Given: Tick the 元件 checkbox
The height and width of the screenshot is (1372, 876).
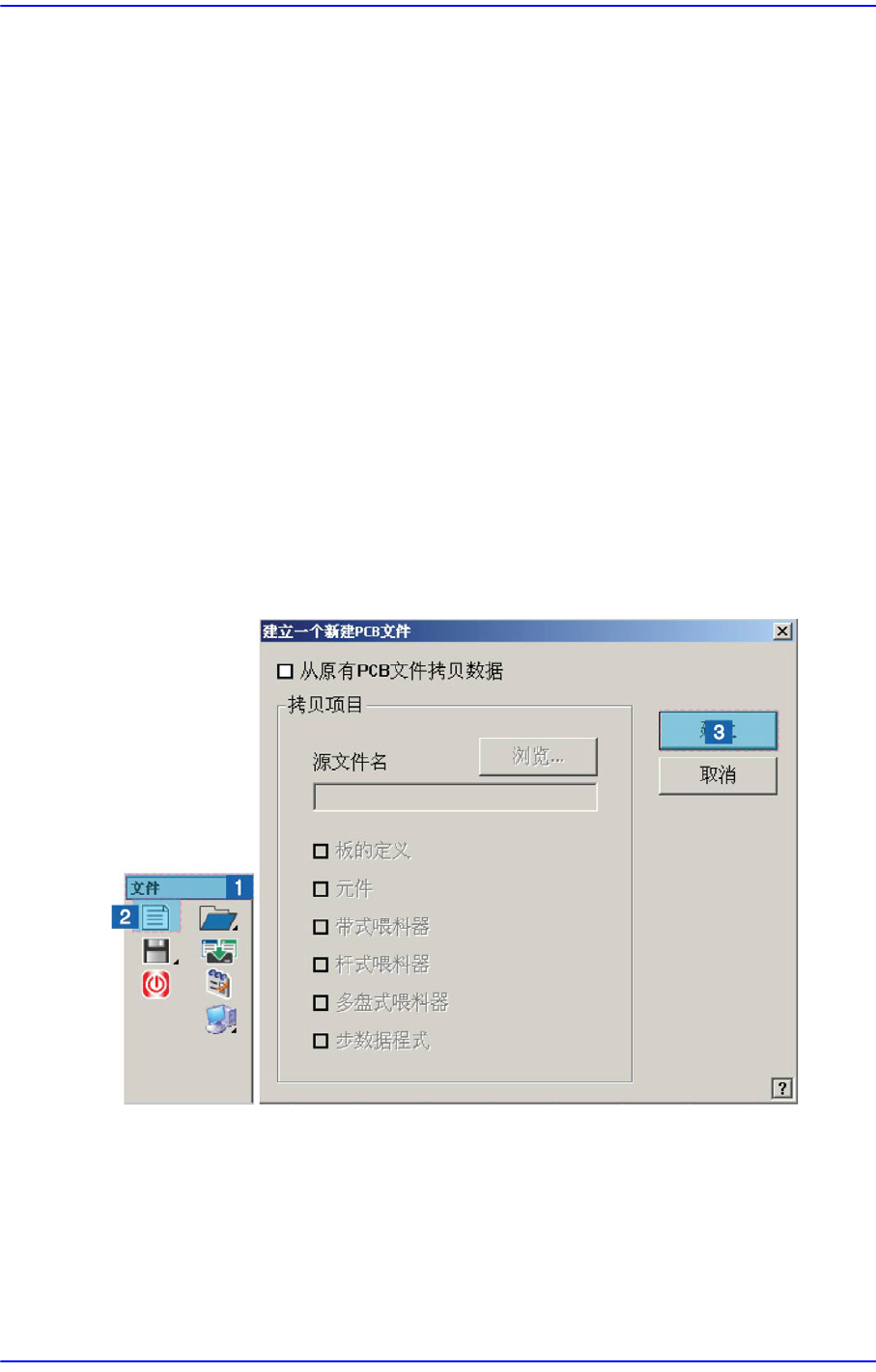Looking at the screenshot, I should (321, 888).
